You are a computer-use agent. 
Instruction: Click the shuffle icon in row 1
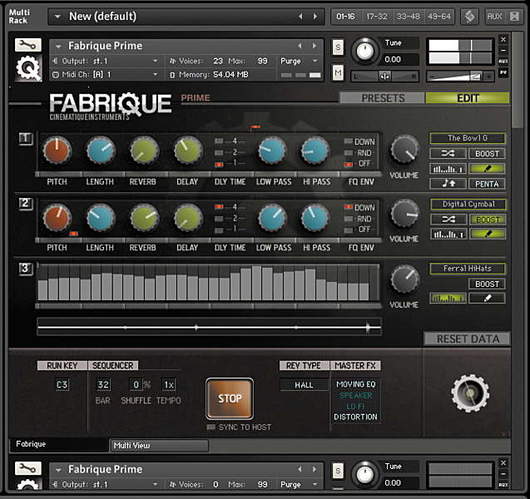tap(448, 154)
